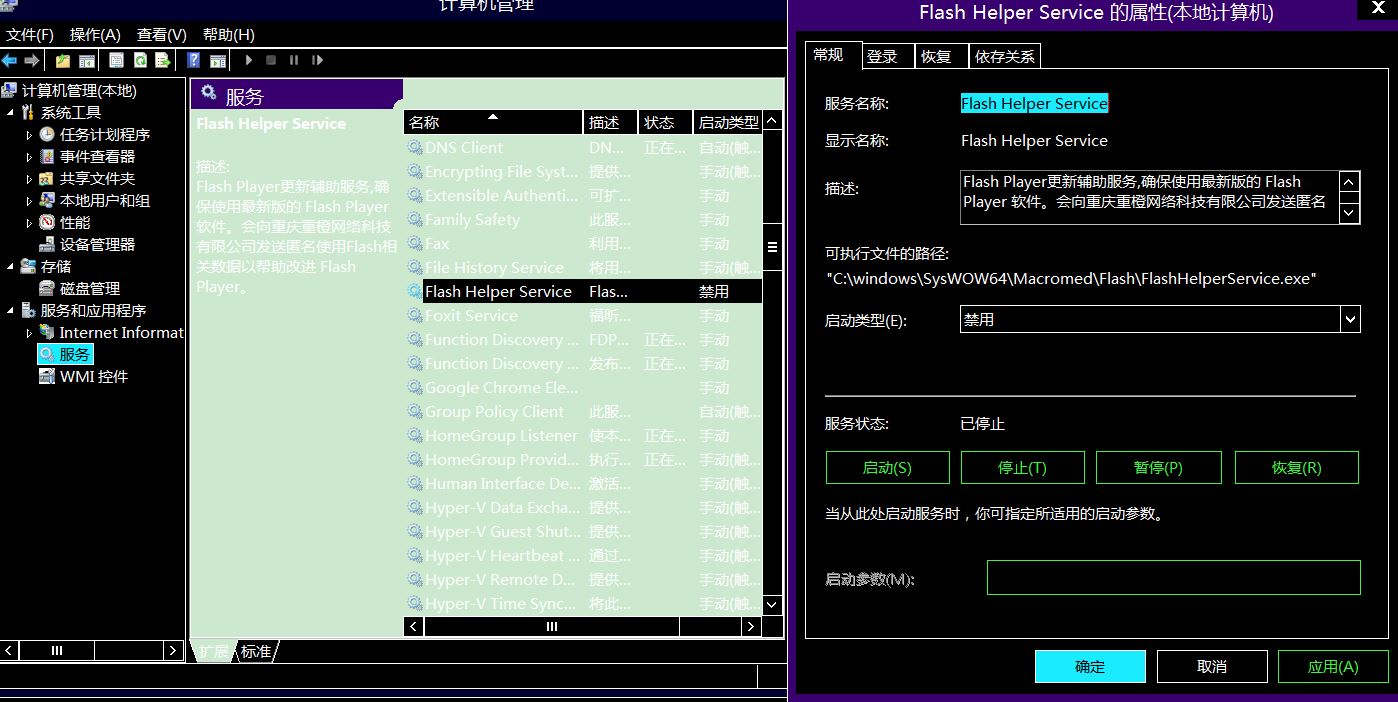Sort by the 启动类型 column header
The width and height of the screenshot is (1398, 702).
[x=727, y=122]
